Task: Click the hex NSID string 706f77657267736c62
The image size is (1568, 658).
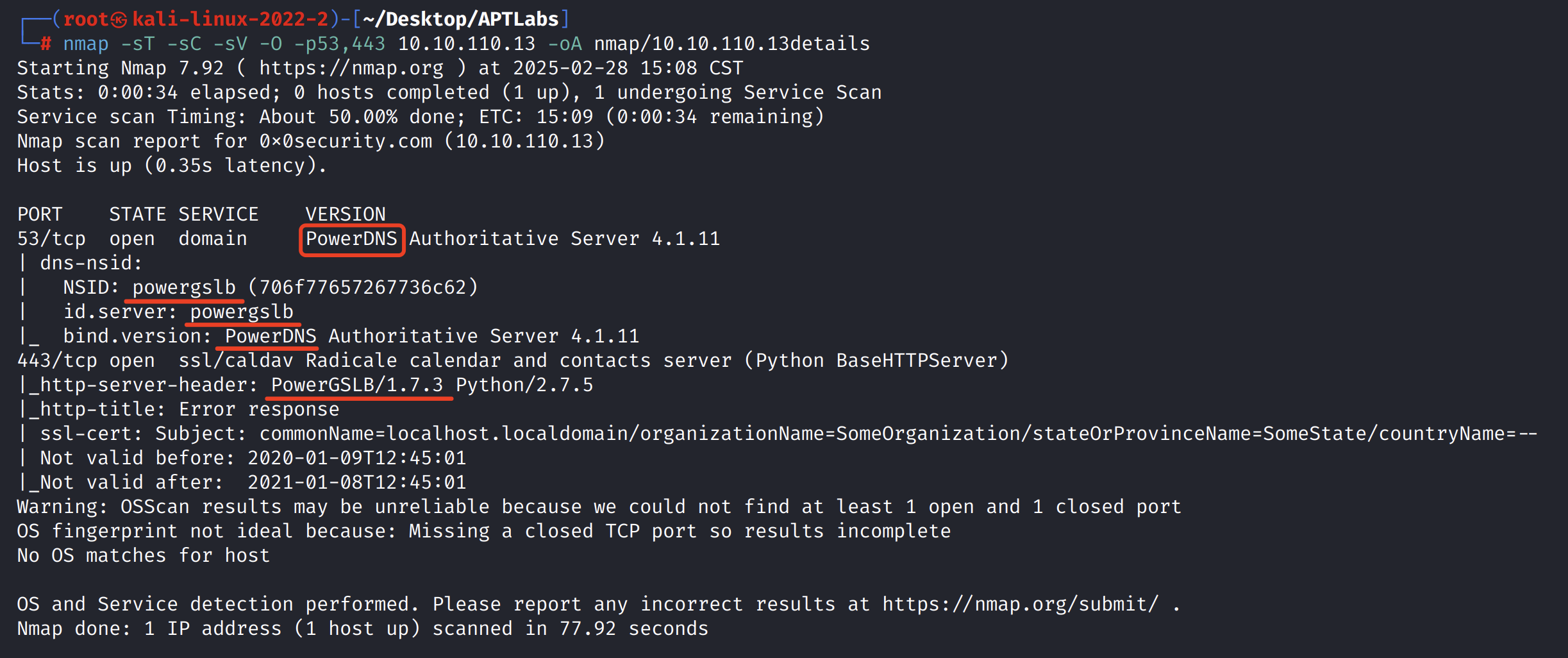Action: pos(363,287)
